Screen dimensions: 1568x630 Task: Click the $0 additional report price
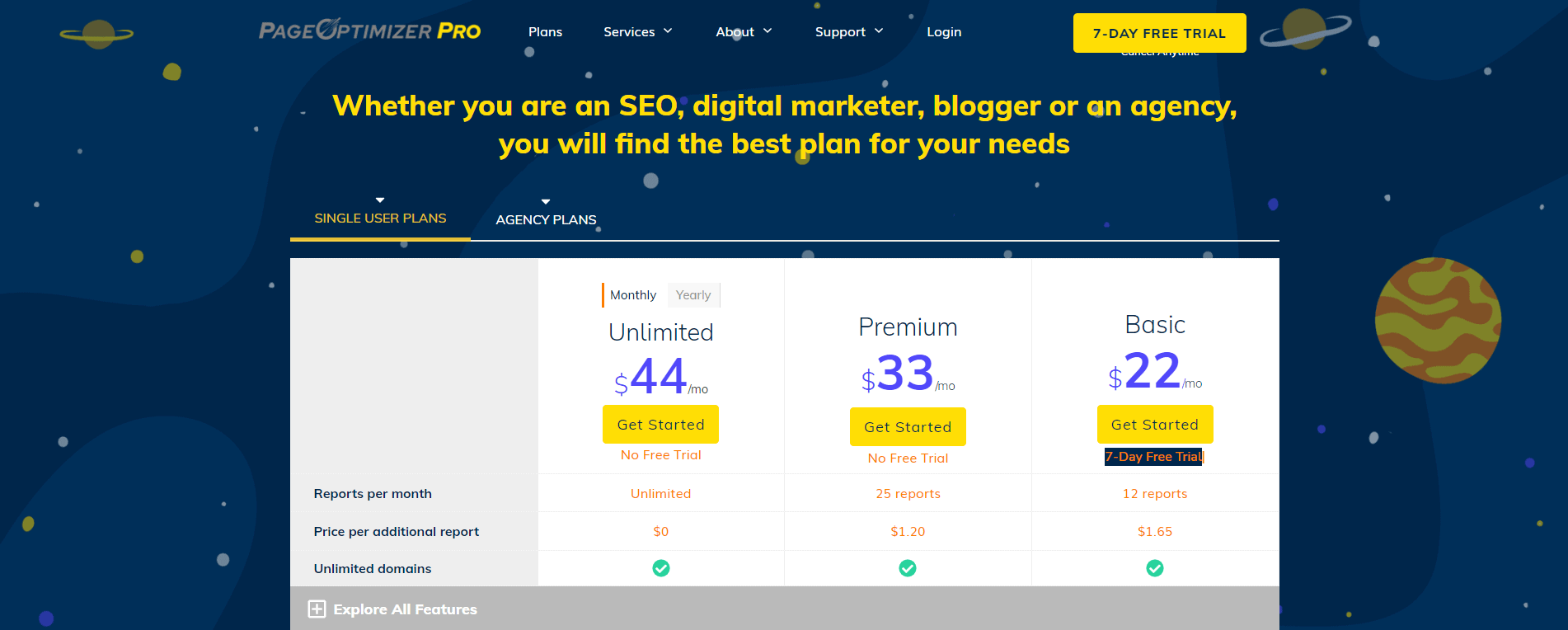point(660,531)
